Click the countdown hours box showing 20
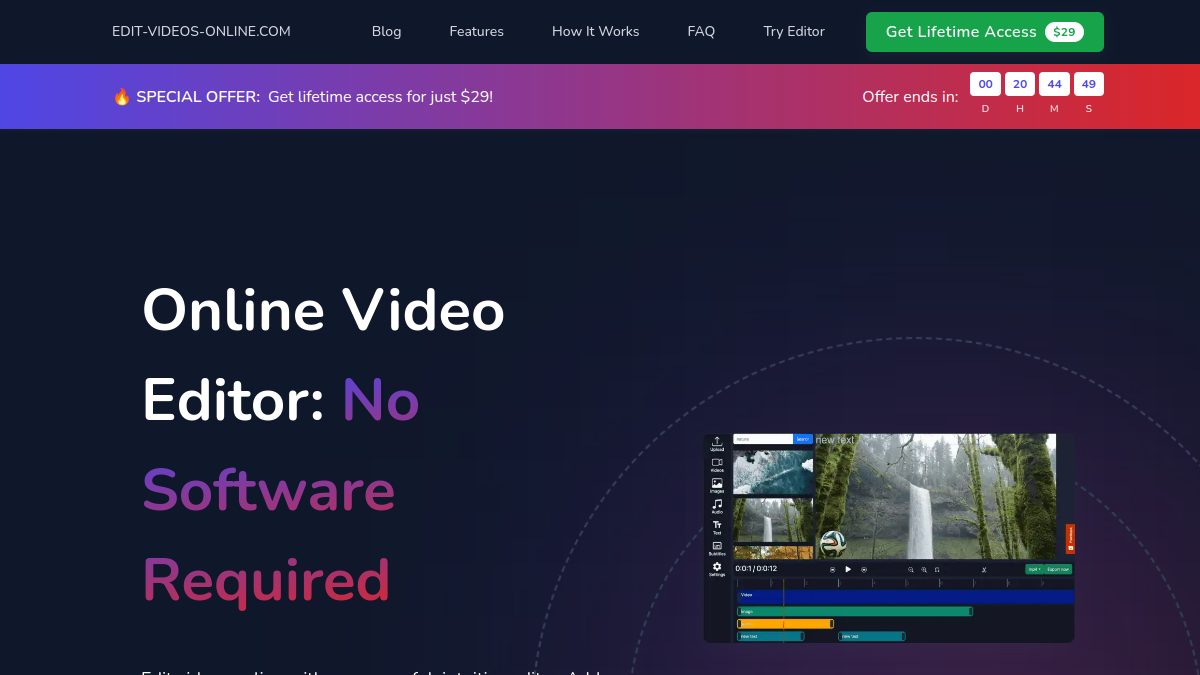The width and height of the screenshot is (1200, 675). (x=1020, y=84)
